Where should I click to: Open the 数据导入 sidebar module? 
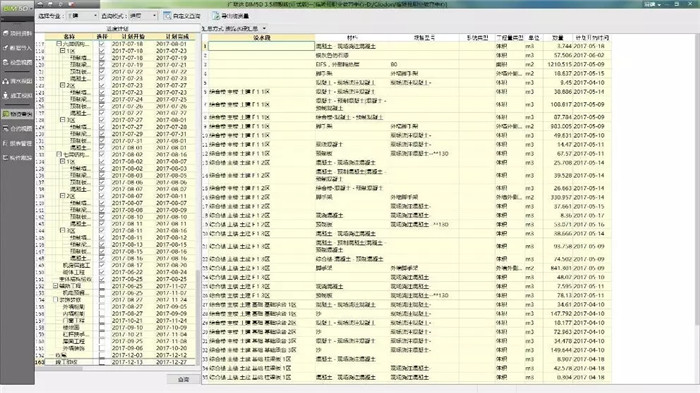click(x=17, y=48)
